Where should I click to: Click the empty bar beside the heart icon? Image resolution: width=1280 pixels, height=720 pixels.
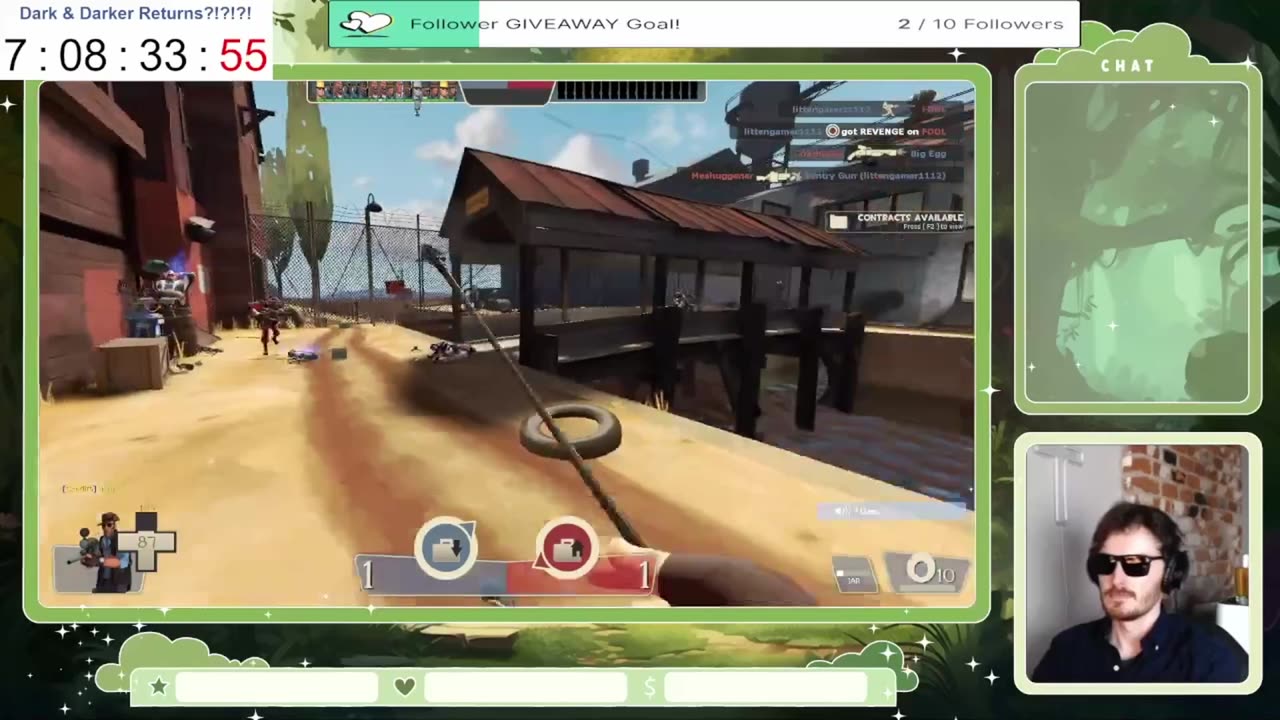click(525, 687)
